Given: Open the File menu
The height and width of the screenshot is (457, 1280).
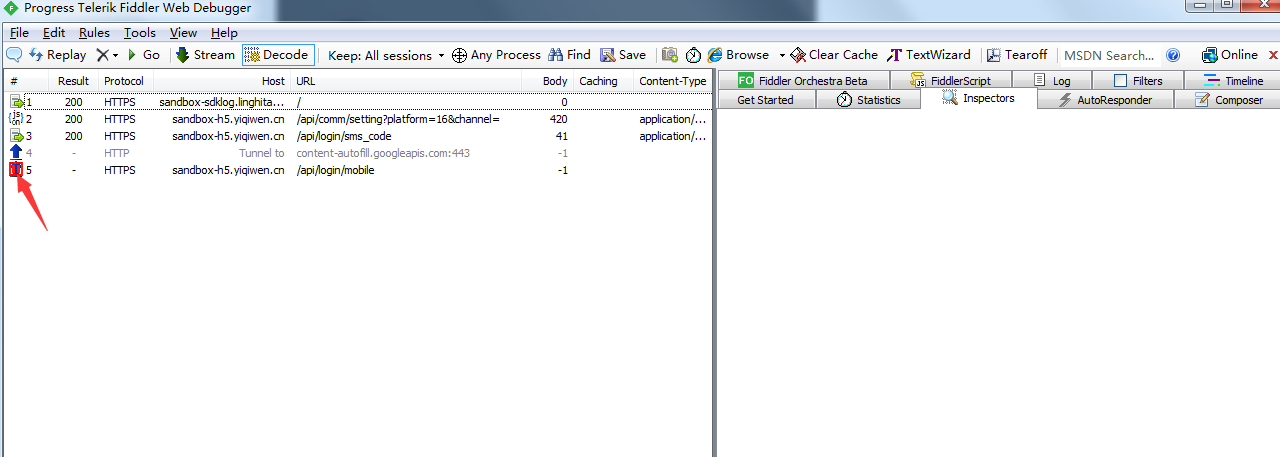Looking at the screenshot, I should click(x=19, y=33).
